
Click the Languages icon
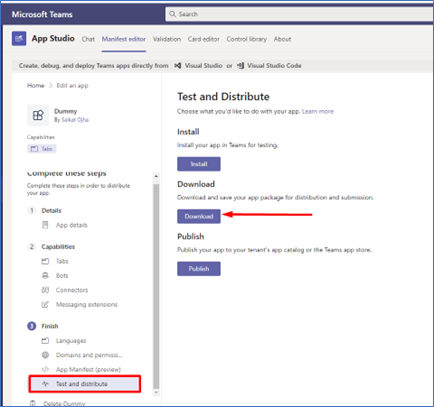click(x=45, y=340)
